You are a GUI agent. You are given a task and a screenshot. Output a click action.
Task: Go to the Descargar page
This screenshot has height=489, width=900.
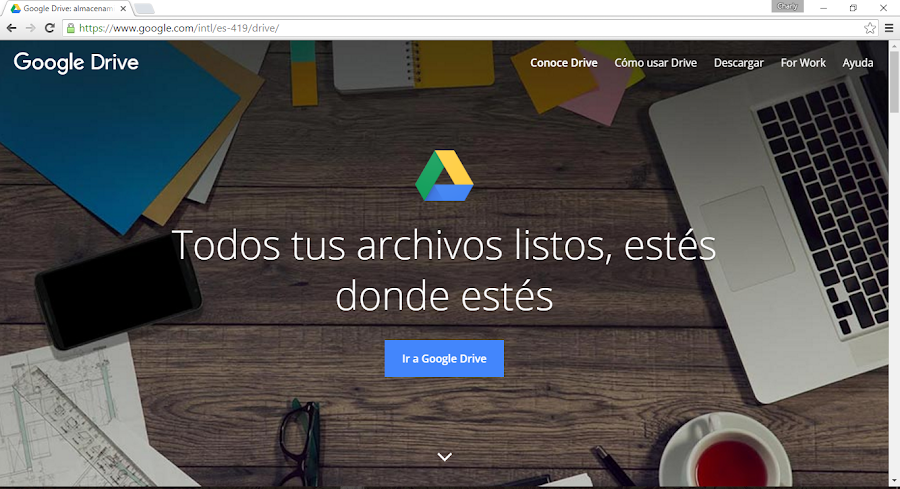[739, 63]
